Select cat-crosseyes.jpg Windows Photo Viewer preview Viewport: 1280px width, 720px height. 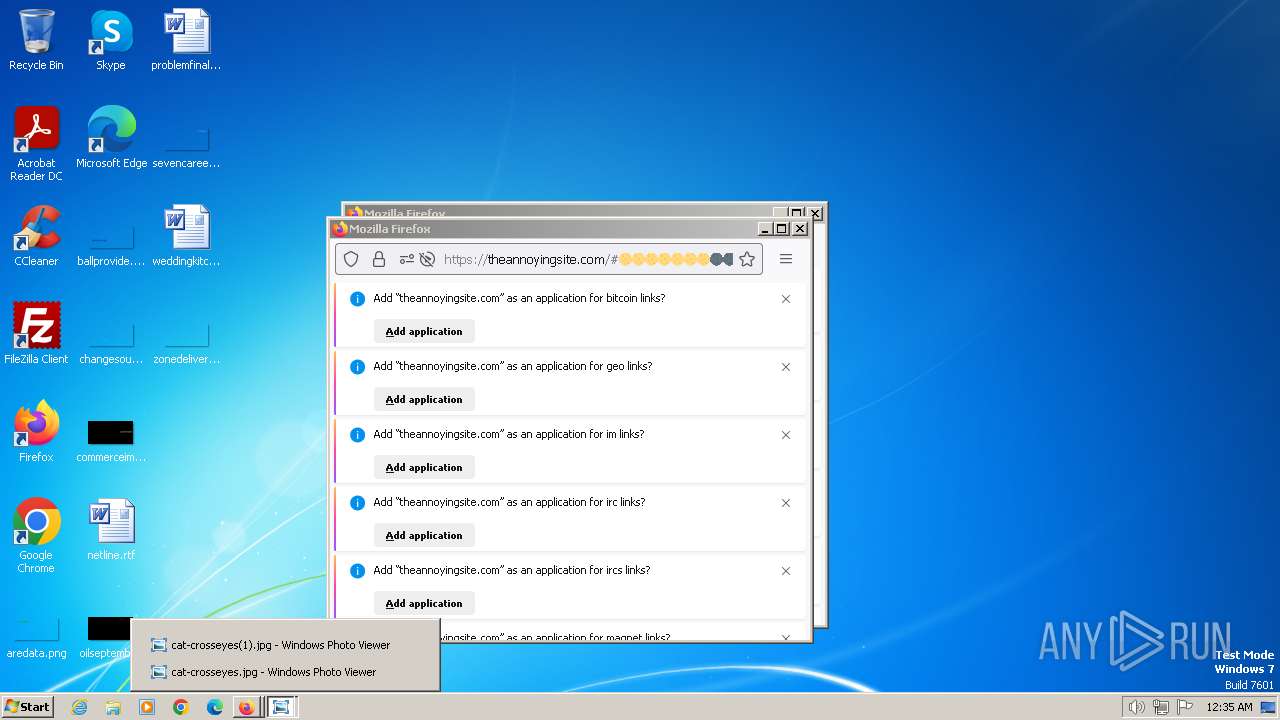pyautogui.click(x=284, y=672)
